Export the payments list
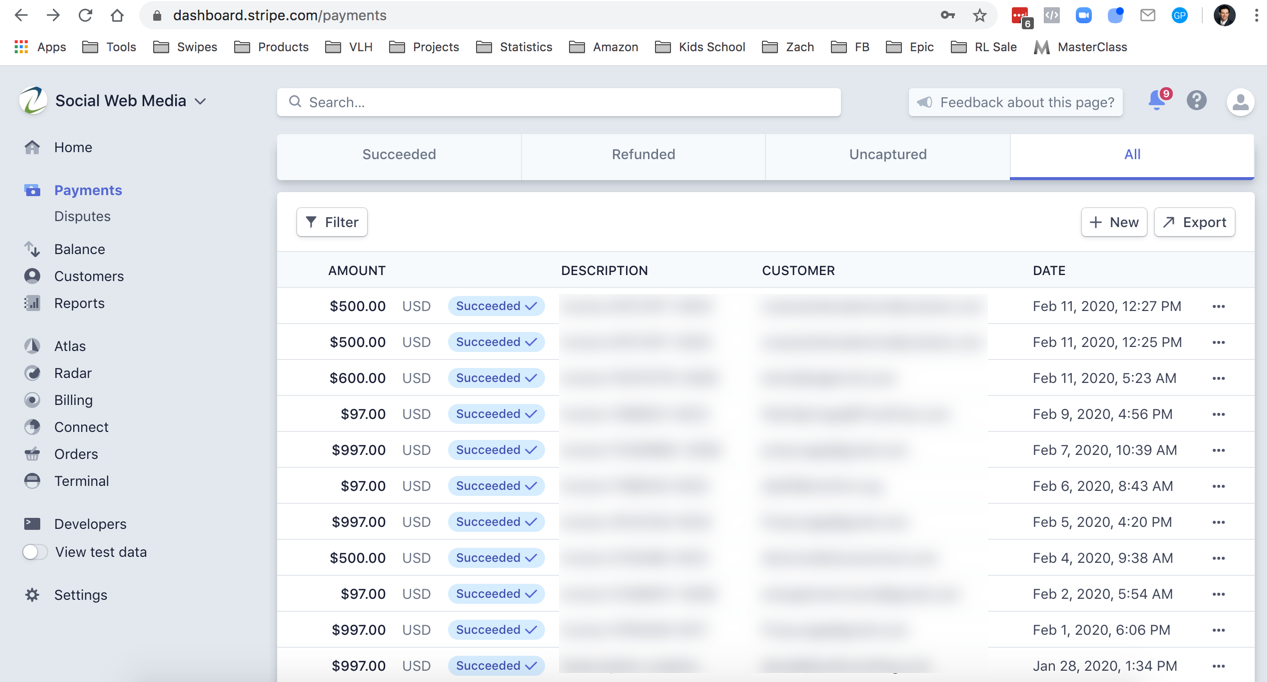This screenshot has width=1267, height=682. tap(1194, 222)
